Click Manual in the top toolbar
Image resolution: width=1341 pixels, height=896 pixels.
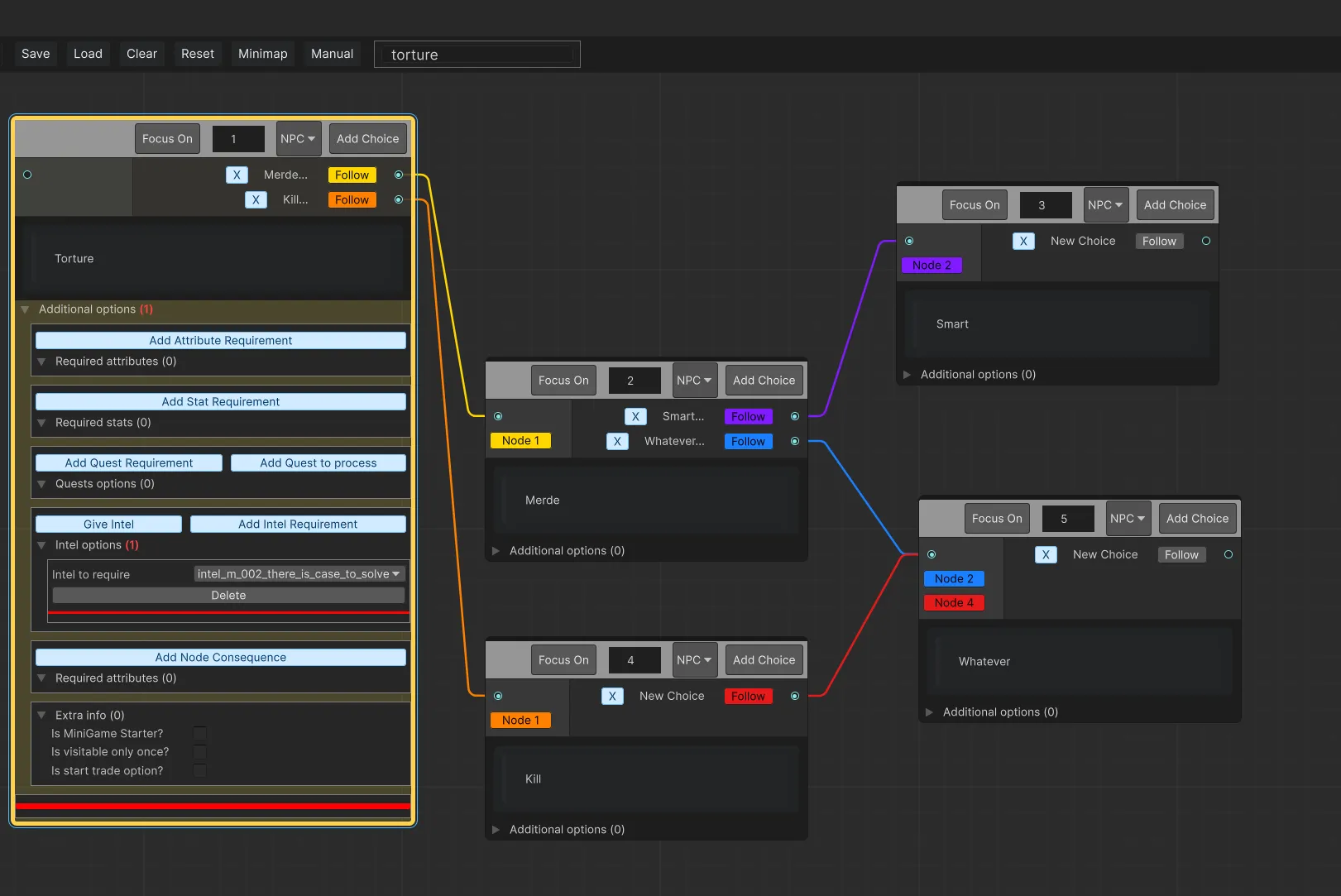(x=332, y=53)
